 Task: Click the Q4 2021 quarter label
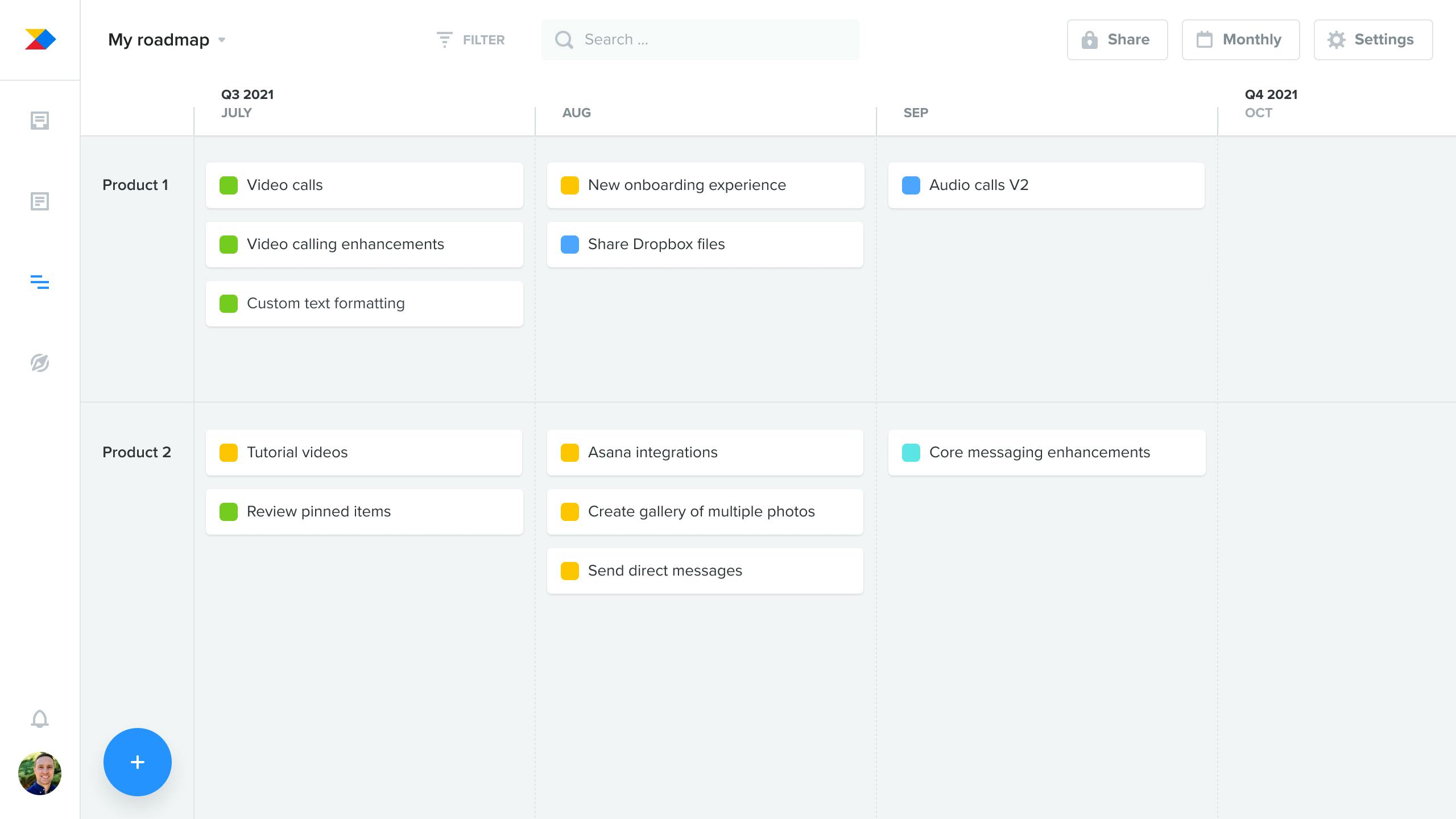click(1271, 94)
